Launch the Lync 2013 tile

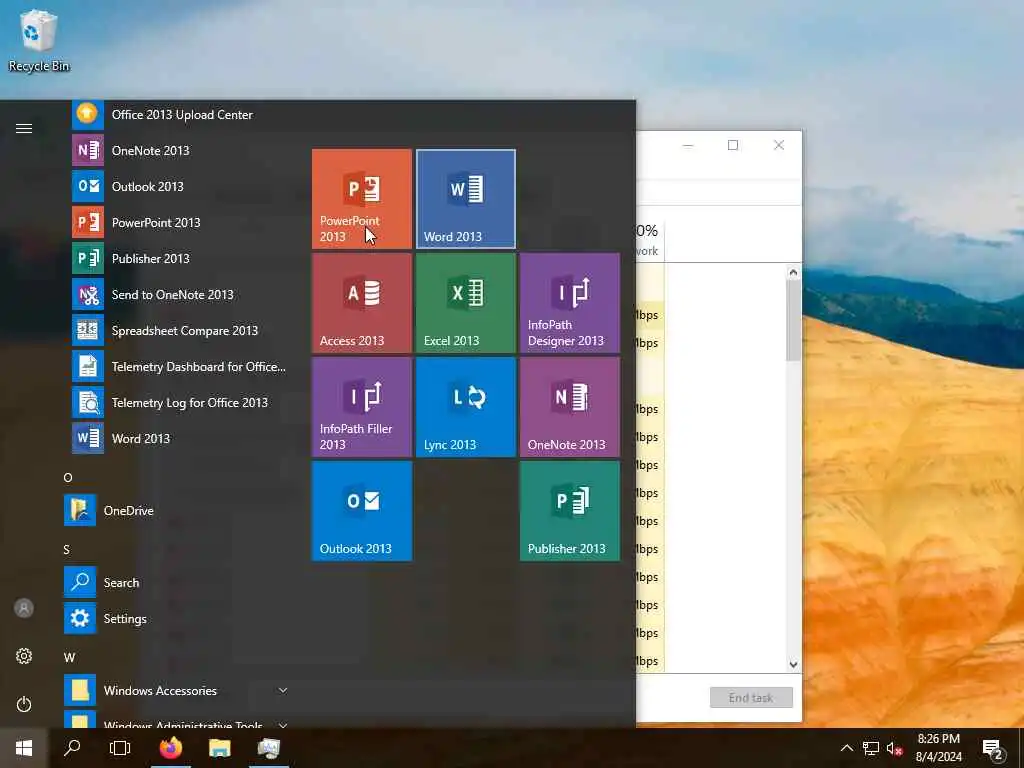(x=466, y=407)
